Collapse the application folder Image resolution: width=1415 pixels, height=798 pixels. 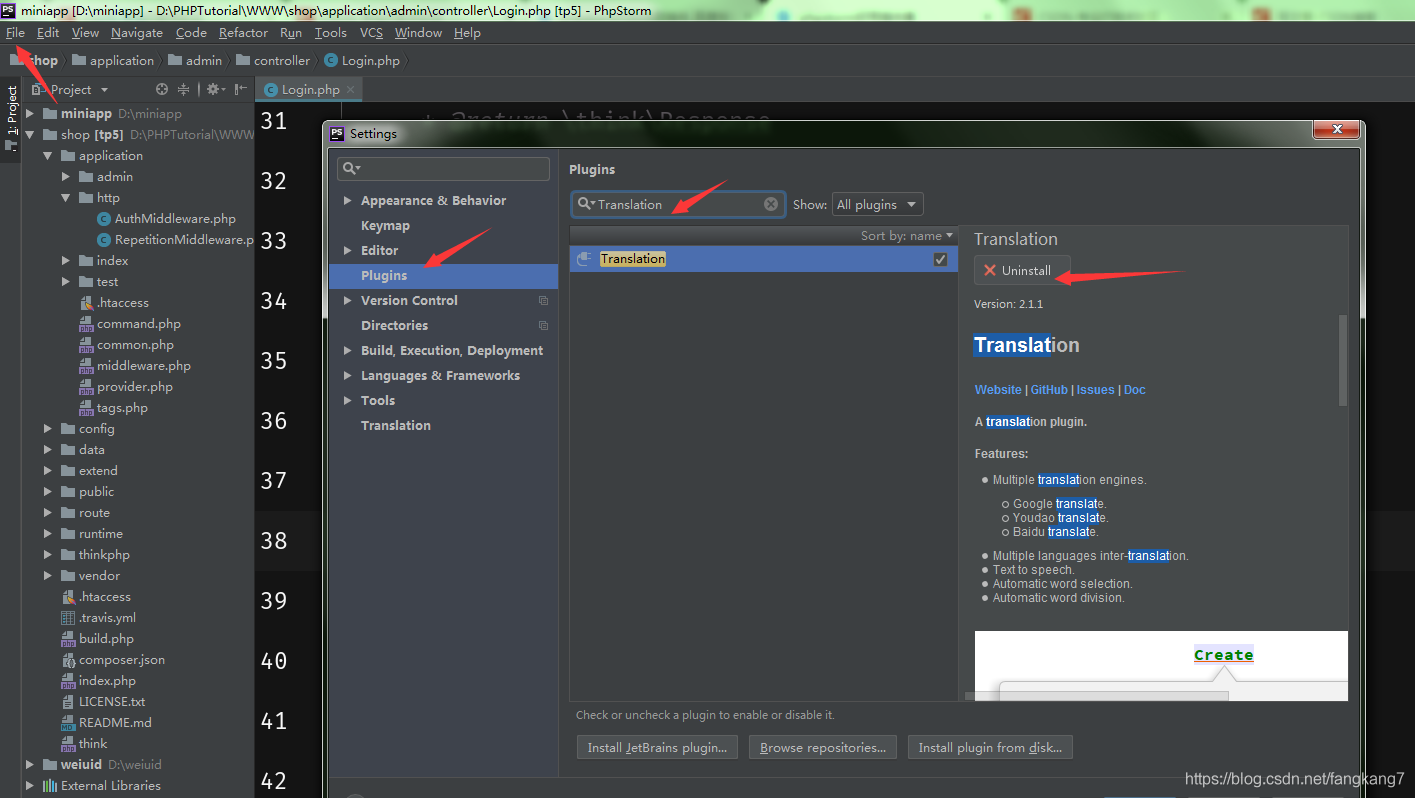(48, 155)
